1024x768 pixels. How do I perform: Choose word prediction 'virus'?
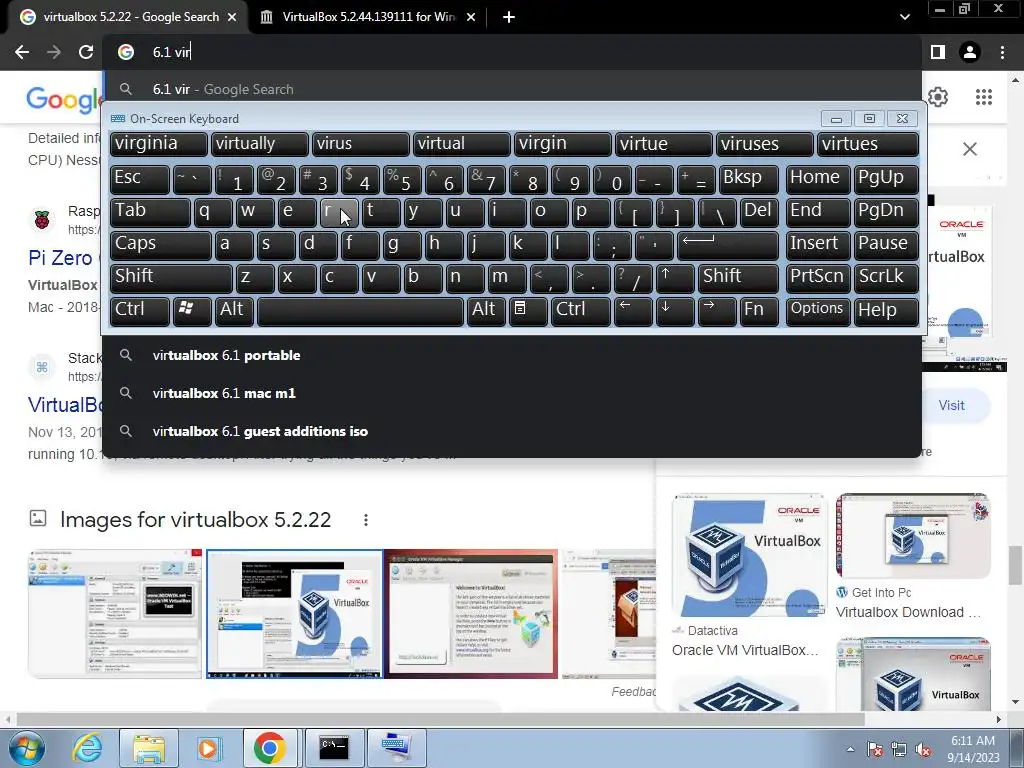[x=360, y=144]
